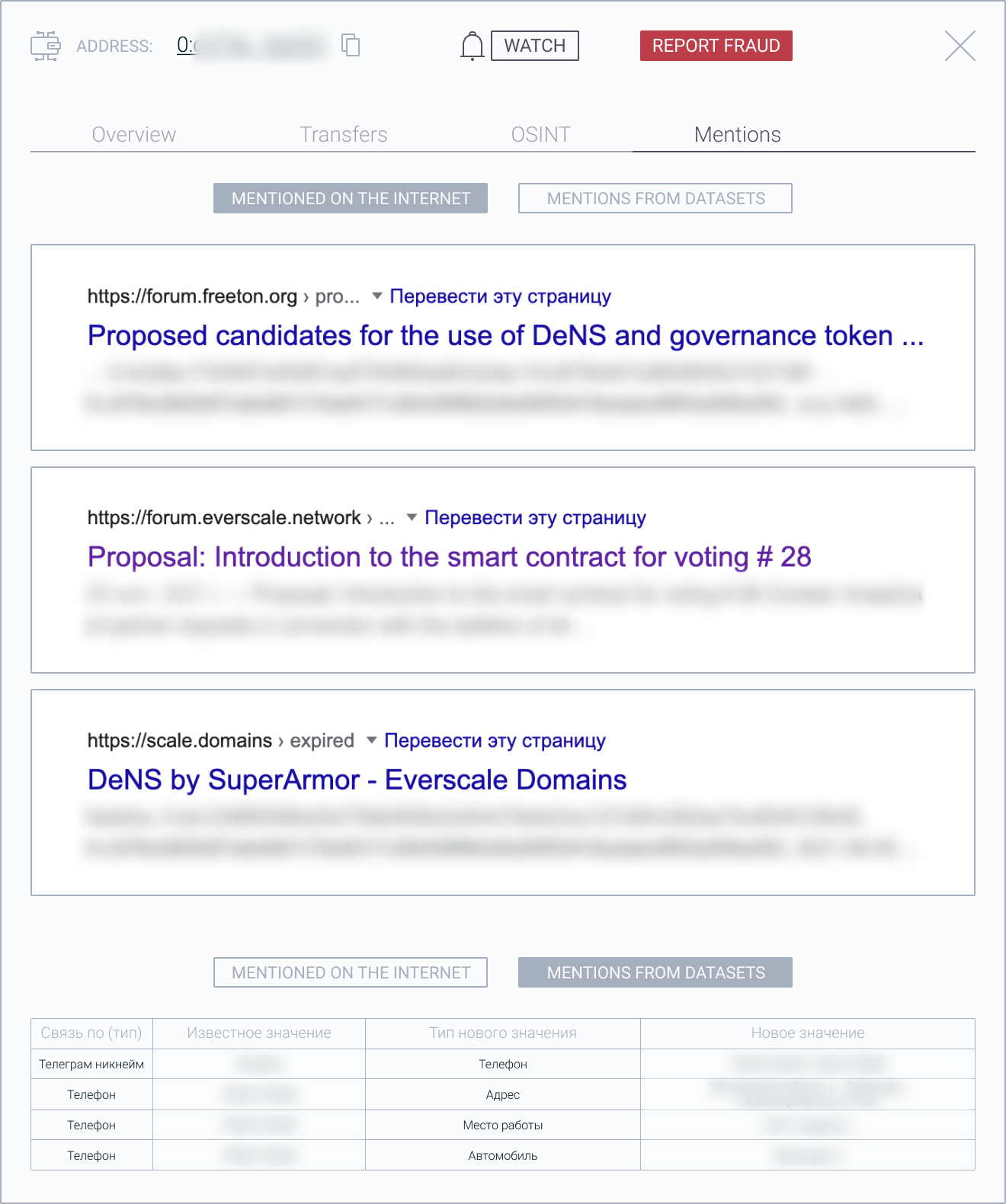This screenshot has height=1204, width=1006.
Task: Click the masked address input field
Action: click(251, 46)
